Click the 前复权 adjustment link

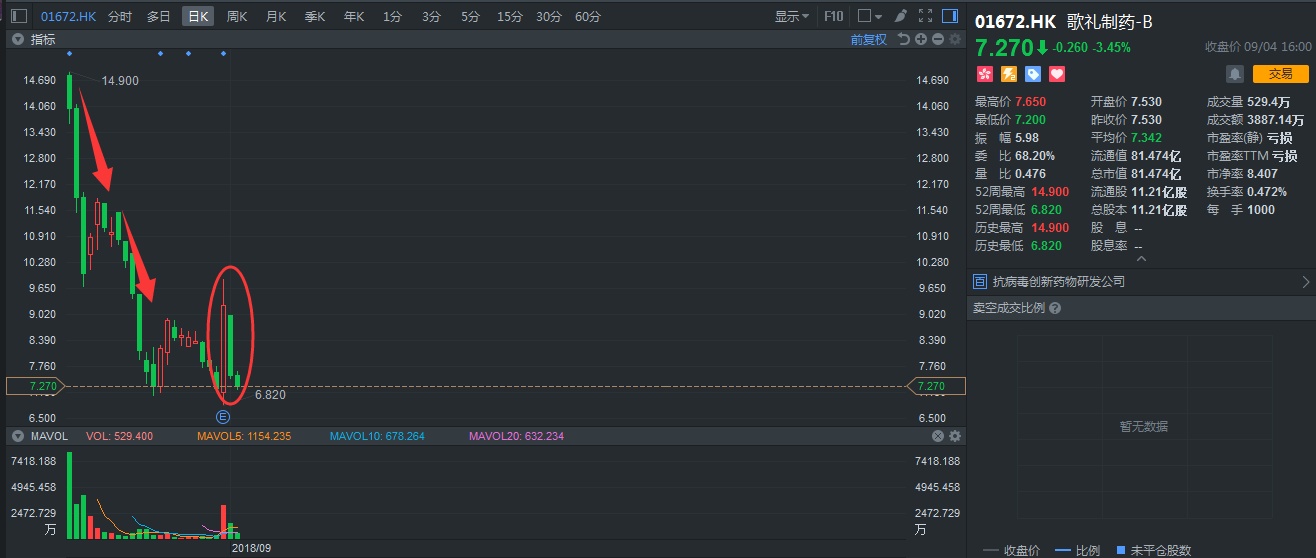tap(868, 39)
